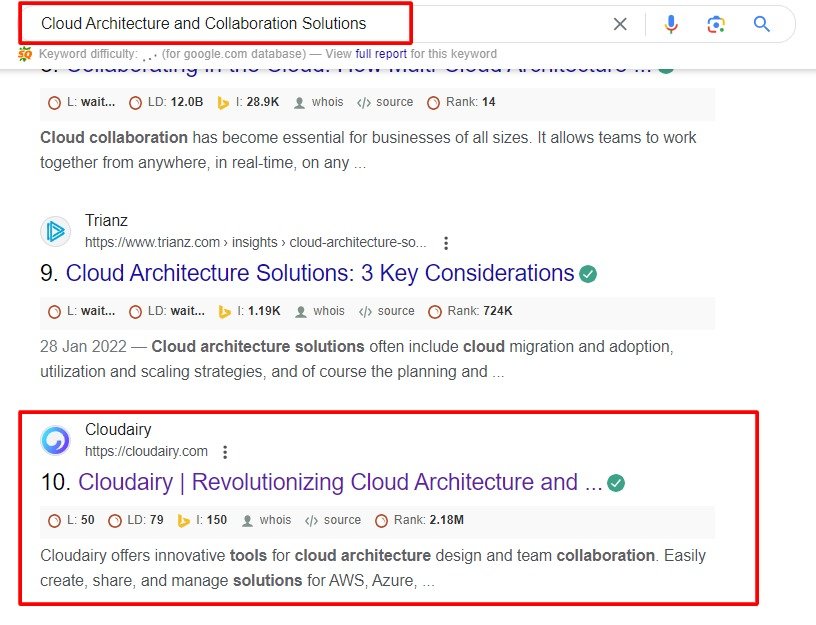
Task: Click the https://cloudairy.com URL text
Action: [x=146, y=451]
